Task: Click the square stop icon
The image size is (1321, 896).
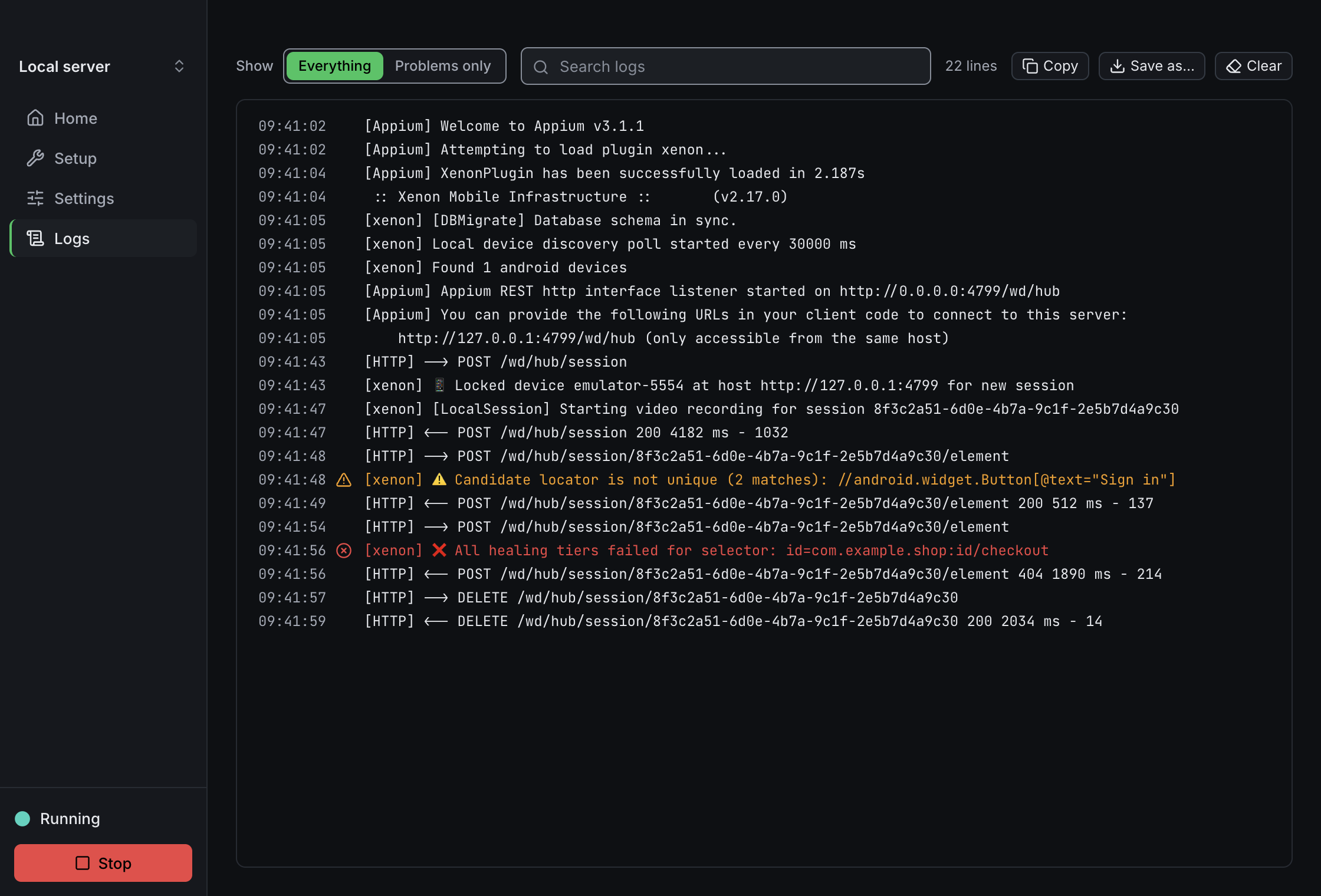Action: click(83, 863)
